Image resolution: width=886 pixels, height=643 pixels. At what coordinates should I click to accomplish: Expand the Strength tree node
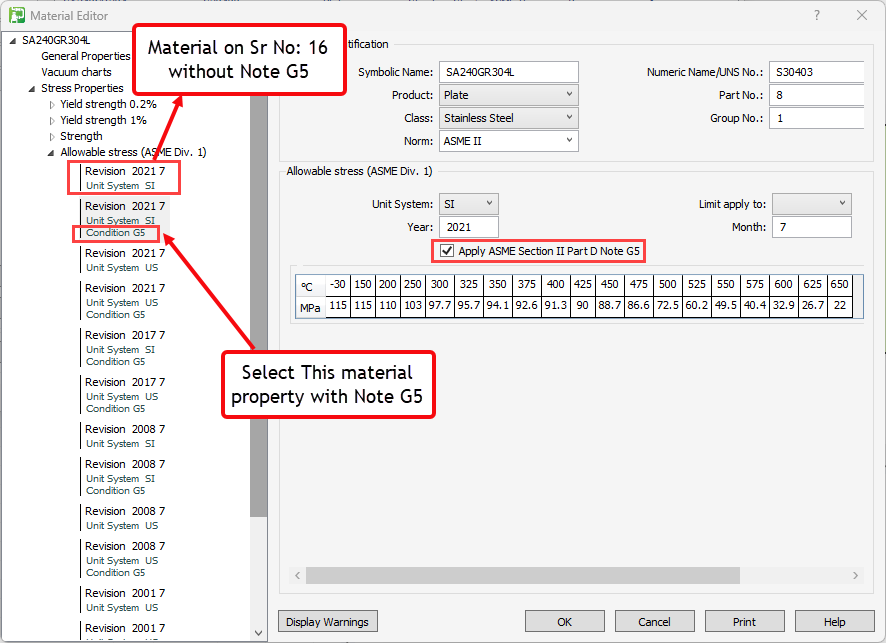tap(52, 136)
